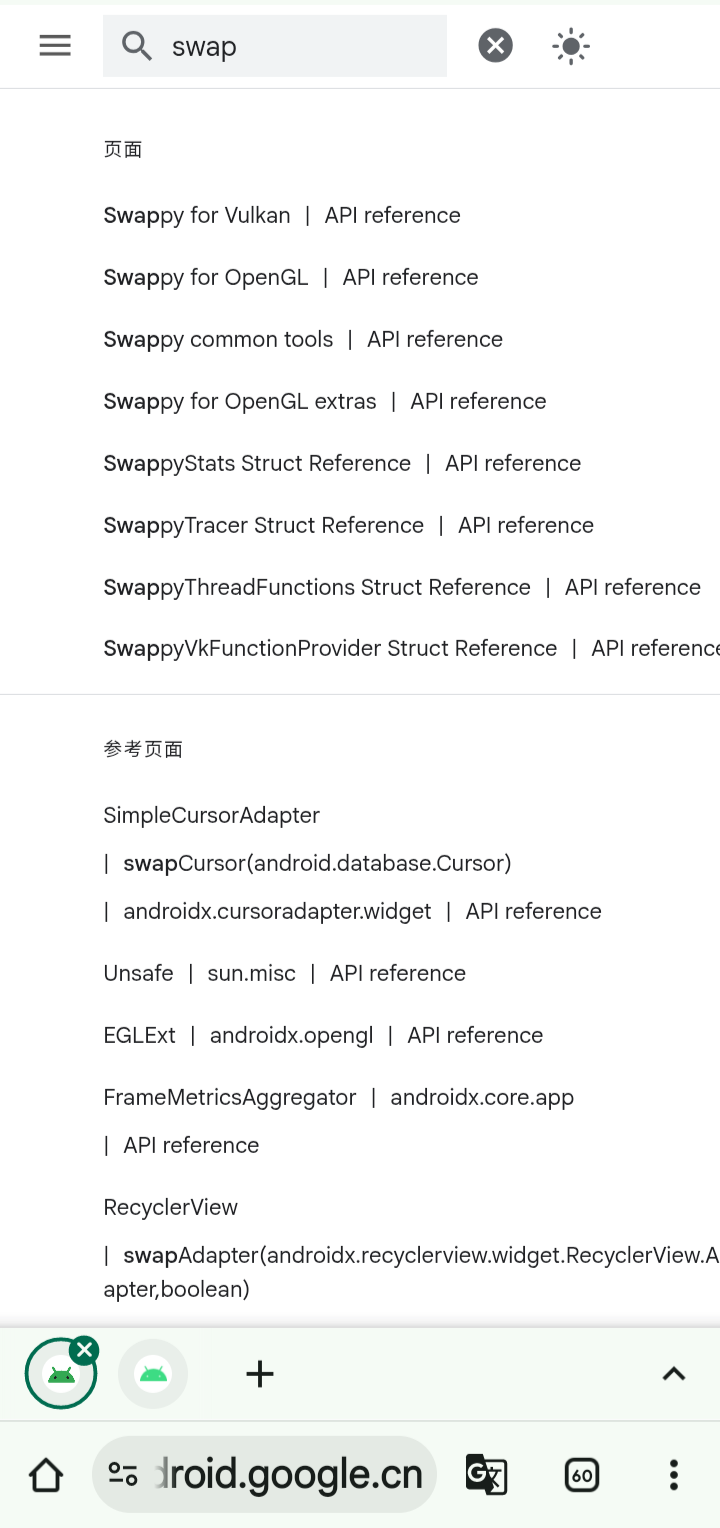Tap the swap search input field
The image size is (720, 1528).
click(x=275, y=46)
